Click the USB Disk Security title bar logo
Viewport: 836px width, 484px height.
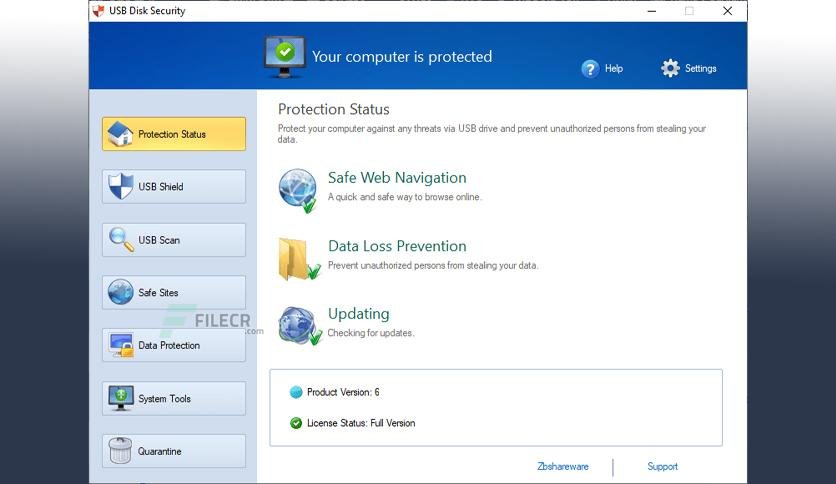click(98, 11)
